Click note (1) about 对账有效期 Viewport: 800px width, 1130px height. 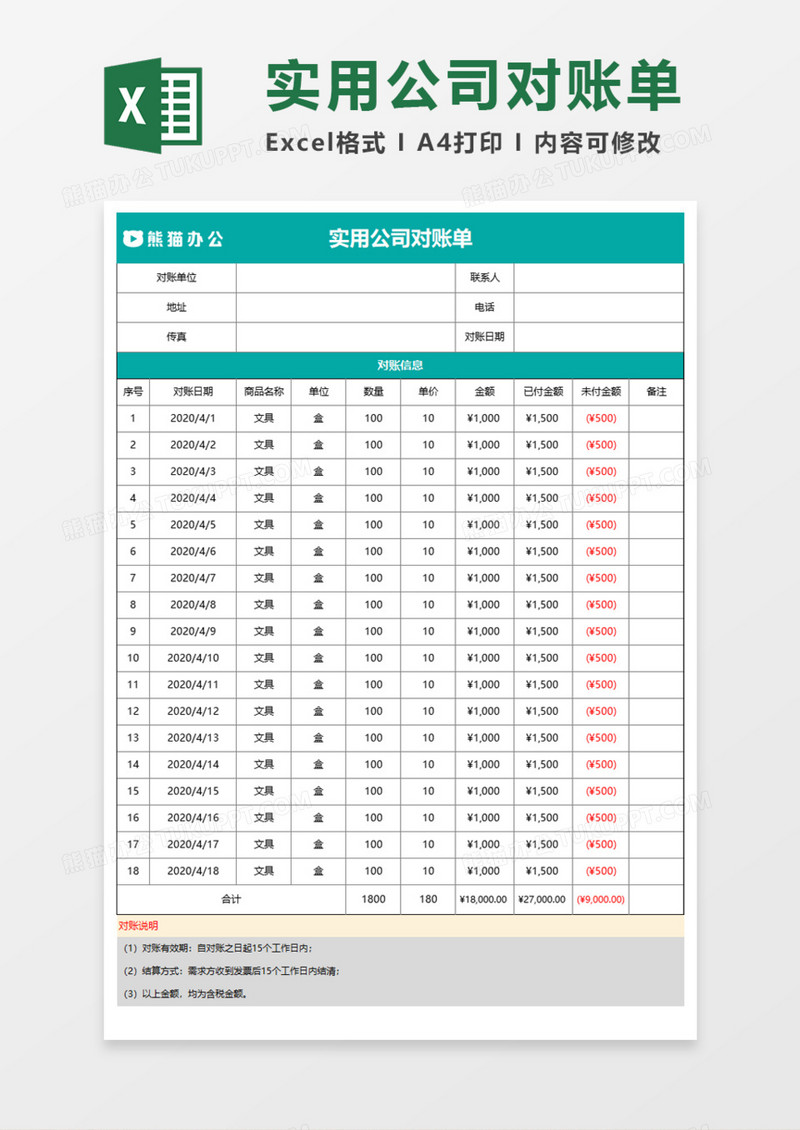click(x=218, y=948)
